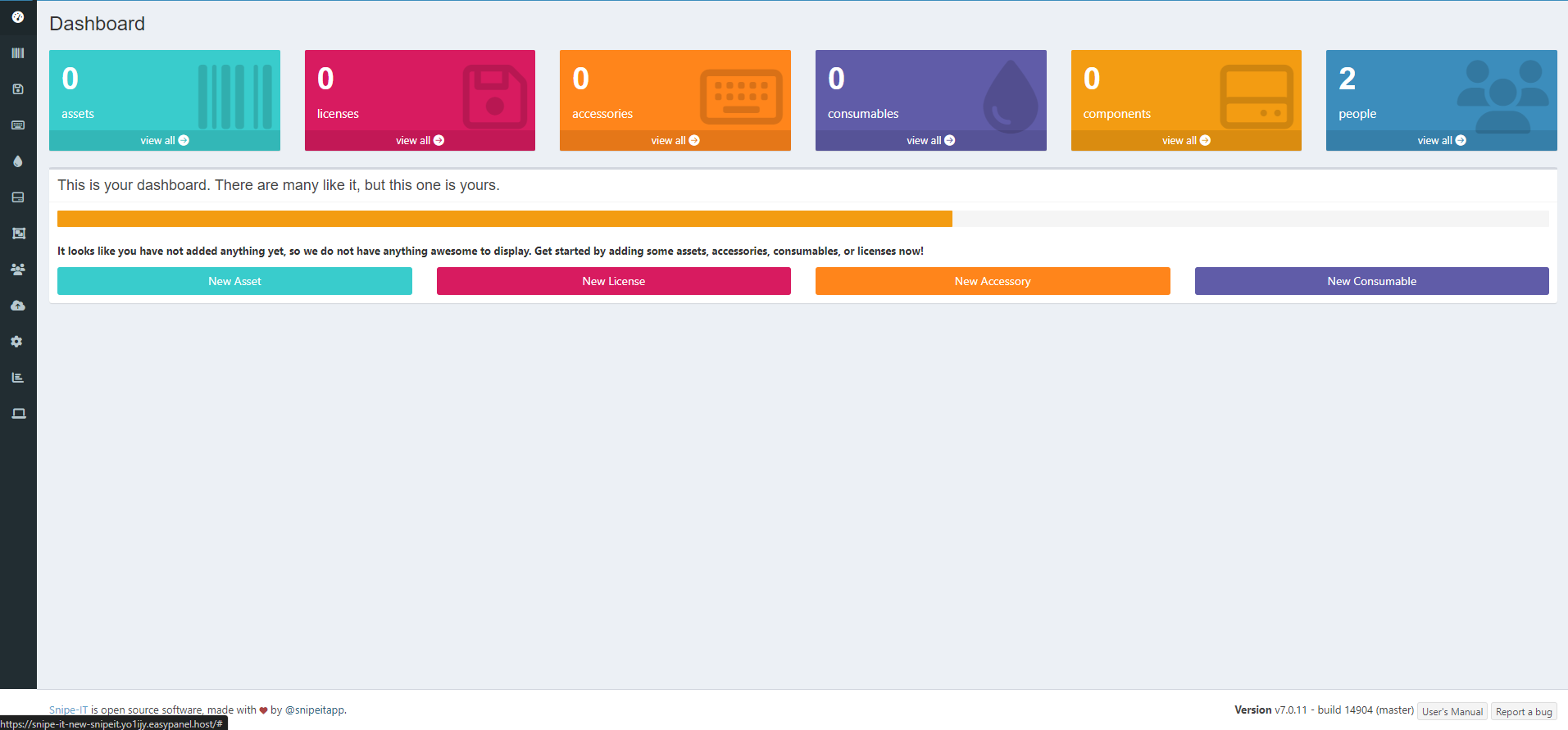The width and height of the screenshot is (1568, 730).
Task: Open Predefined Kits icon in the sidebar
Action: 18,234
